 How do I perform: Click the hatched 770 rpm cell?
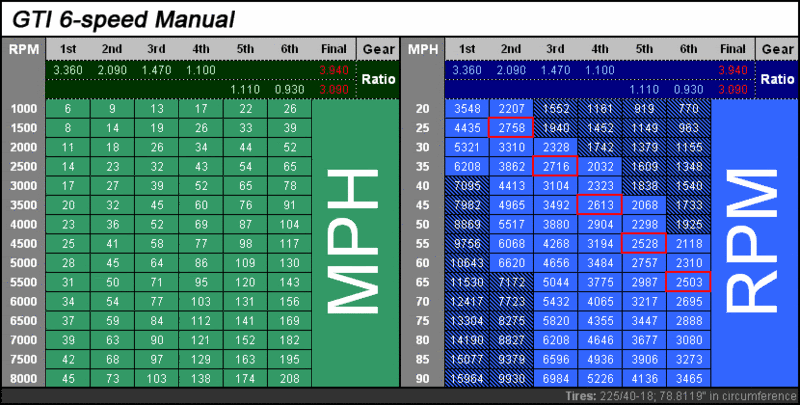pos(688,109)
